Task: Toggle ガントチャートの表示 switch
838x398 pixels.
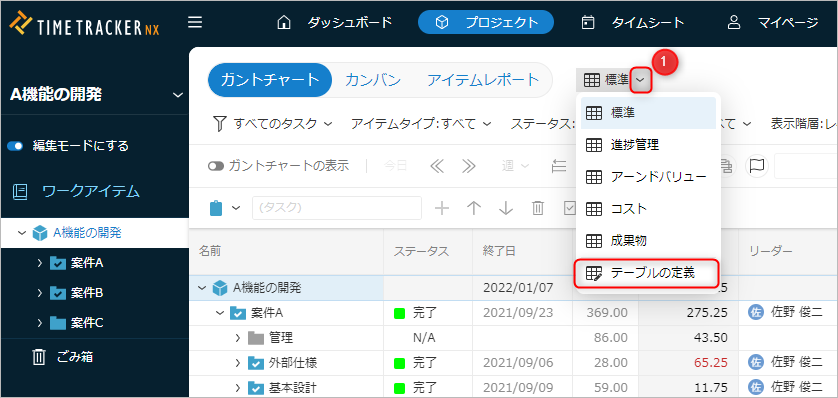Action: click(216, 166)
